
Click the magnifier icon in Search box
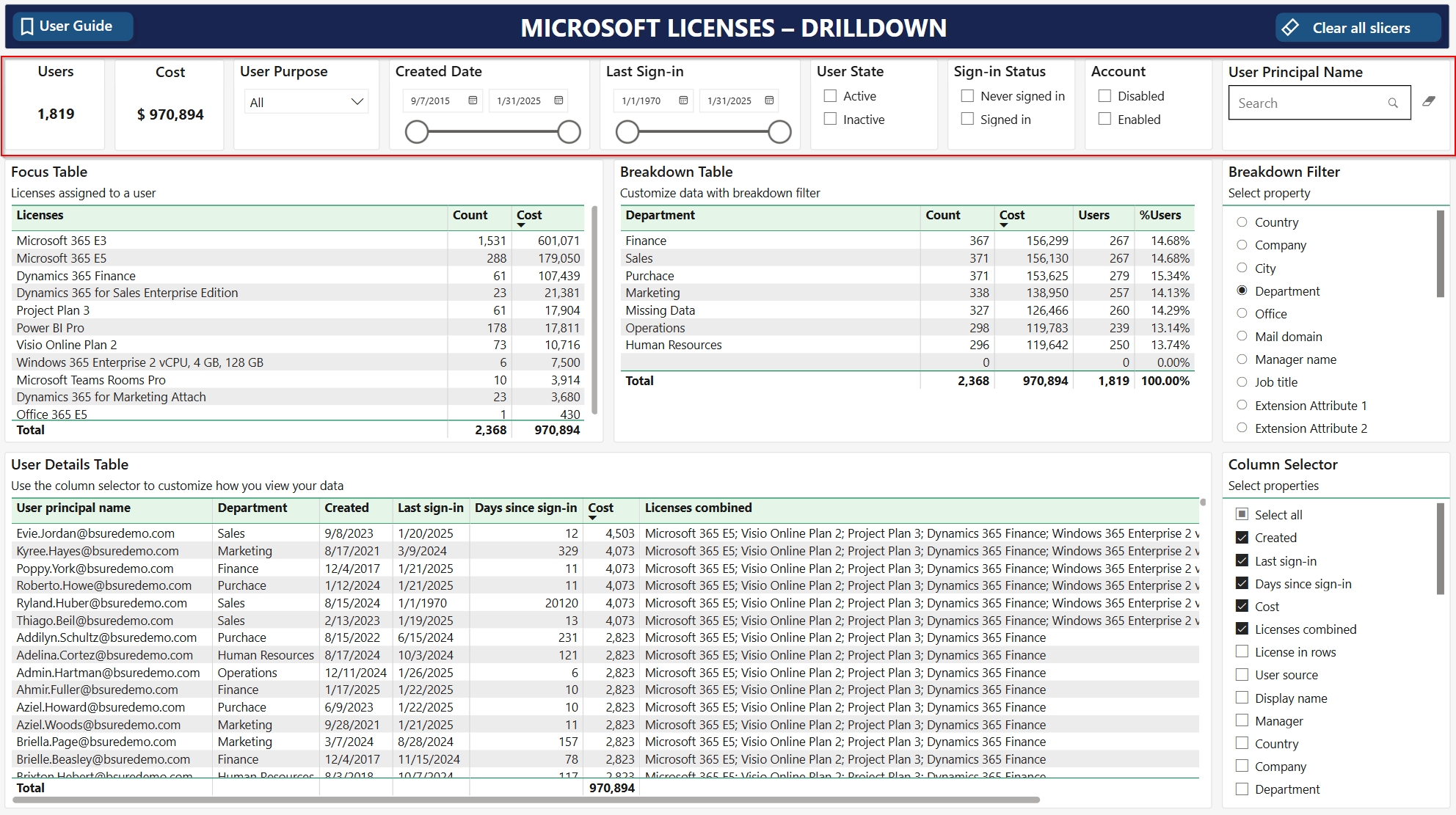[x=1392, y=103]
